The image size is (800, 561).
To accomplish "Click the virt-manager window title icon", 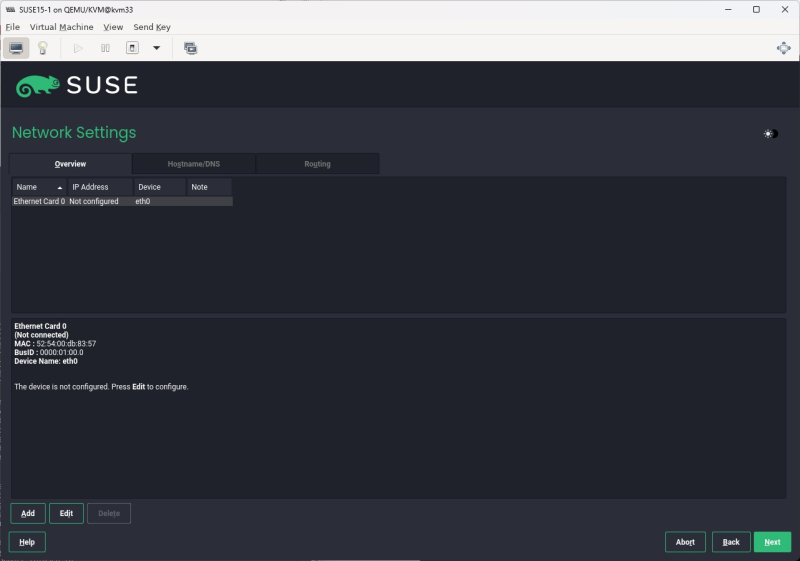I will point(10,9).
